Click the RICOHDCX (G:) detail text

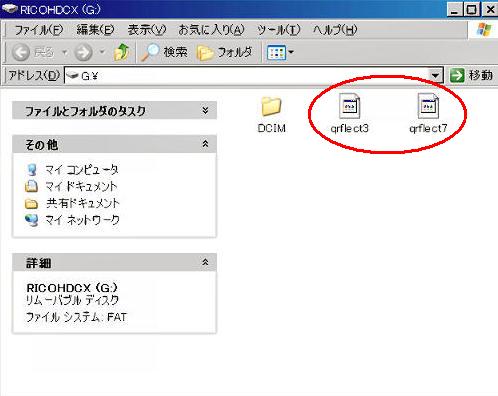72,288
